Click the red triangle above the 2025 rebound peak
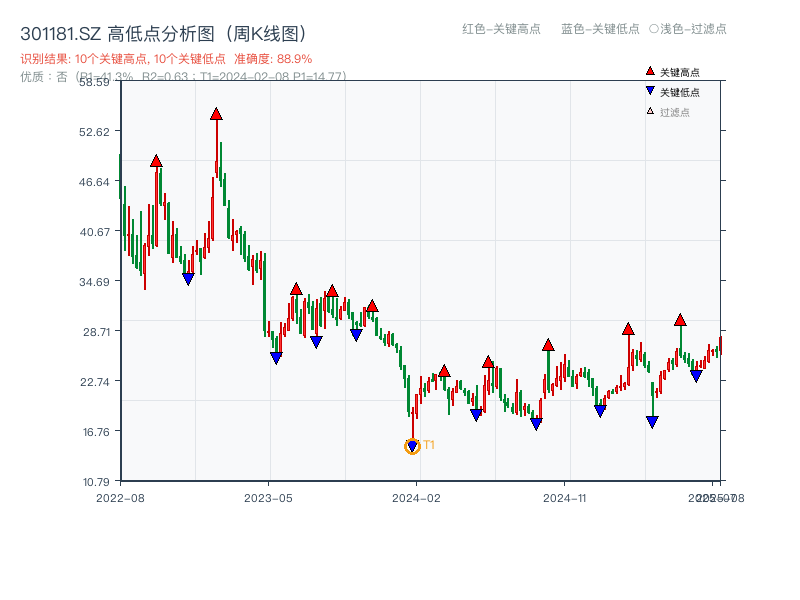 coord(680,319)
